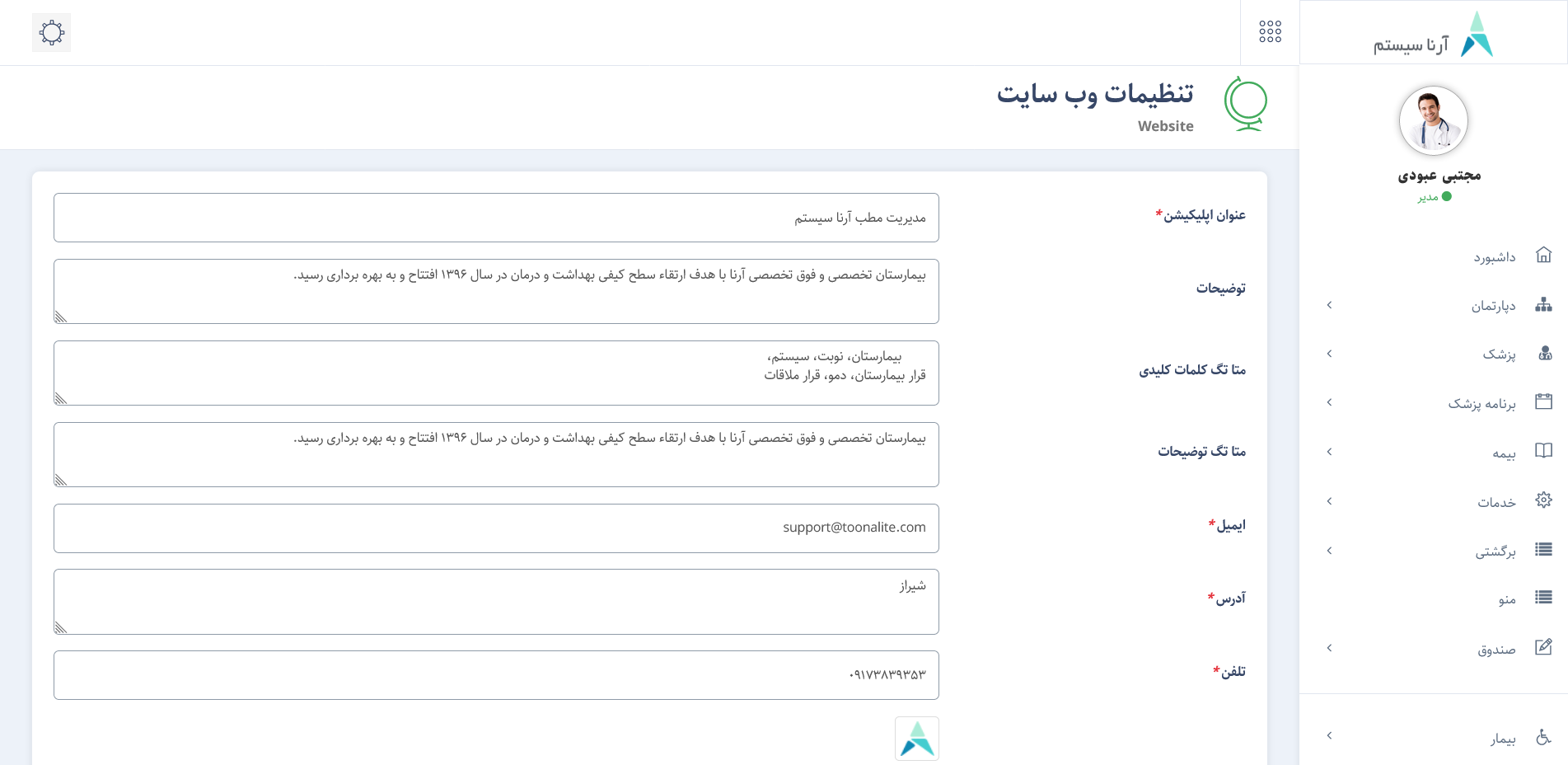Expand the بیمه submenu chevron
Image resolution: width=1568 pixels, height=765 pixels.
(x=1329, y=452)
